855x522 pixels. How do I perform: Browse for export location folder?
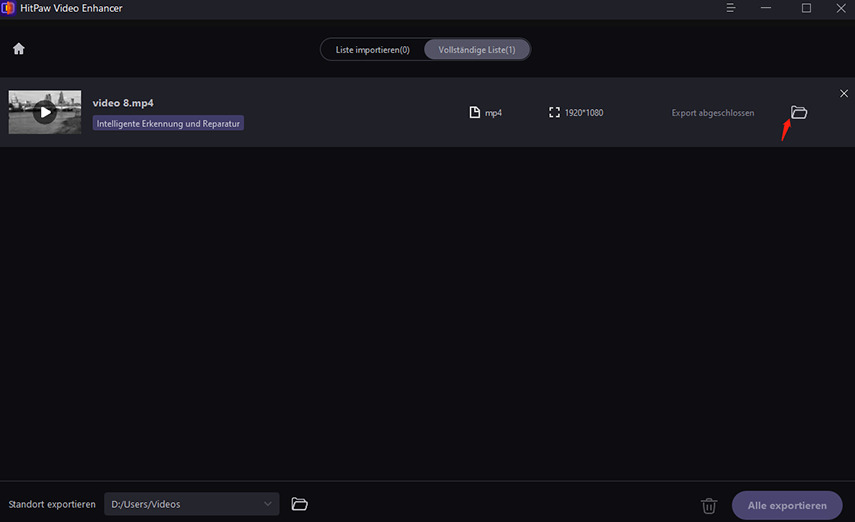pyautogui.click(x=299, y=504)
